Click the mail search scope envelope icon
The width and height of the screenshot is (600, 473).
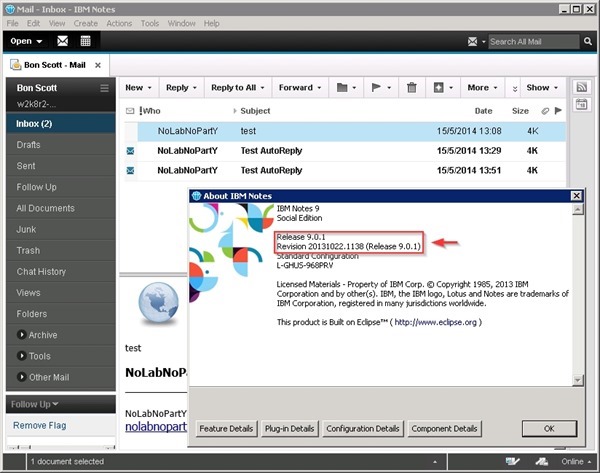tap(473, 41)
